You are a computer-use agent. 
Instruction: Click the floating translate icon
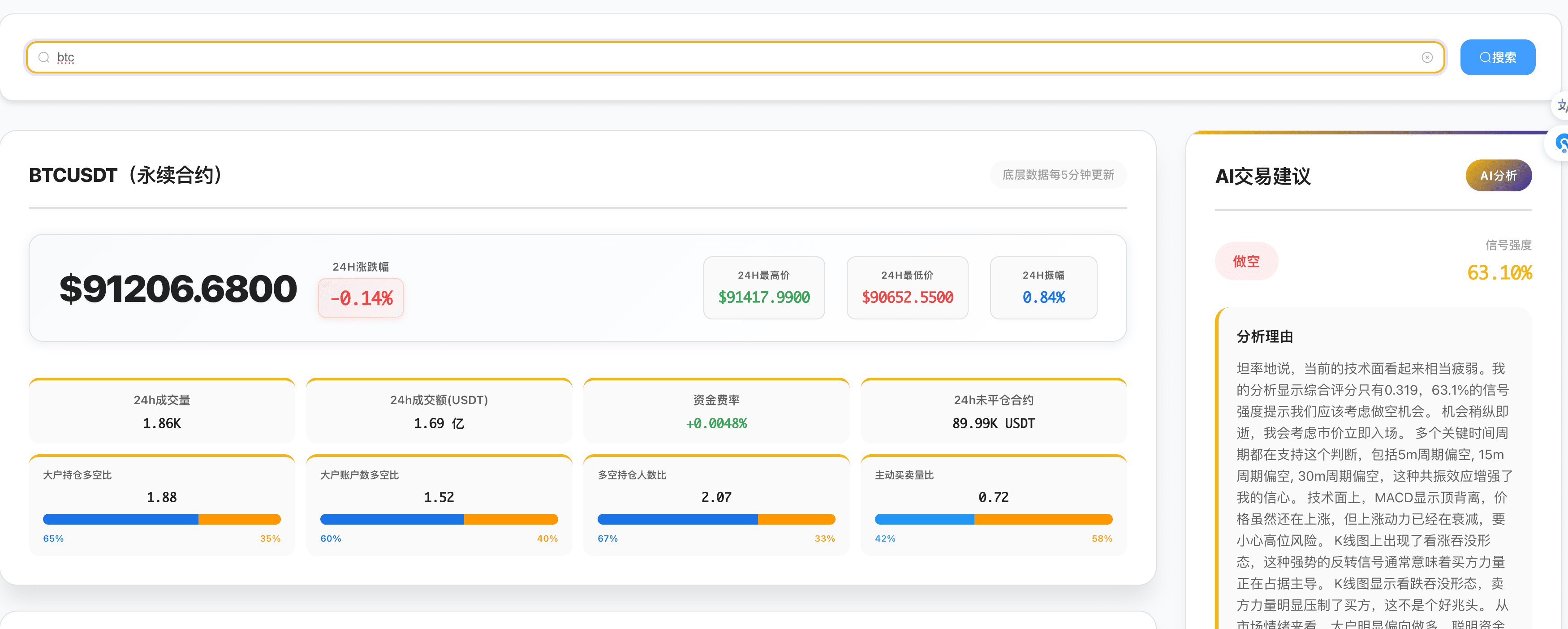[1561, 105]
